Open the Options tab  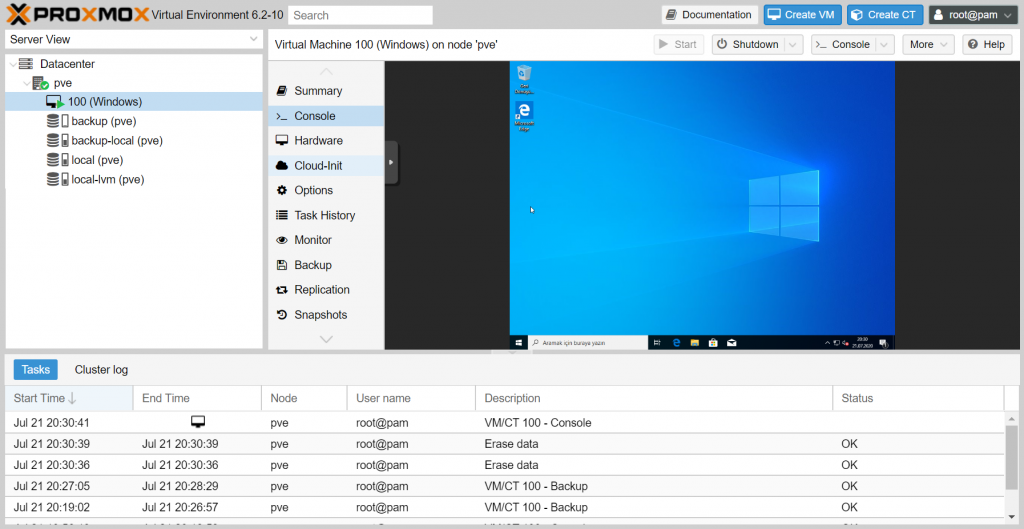click(x=326, y=190)
